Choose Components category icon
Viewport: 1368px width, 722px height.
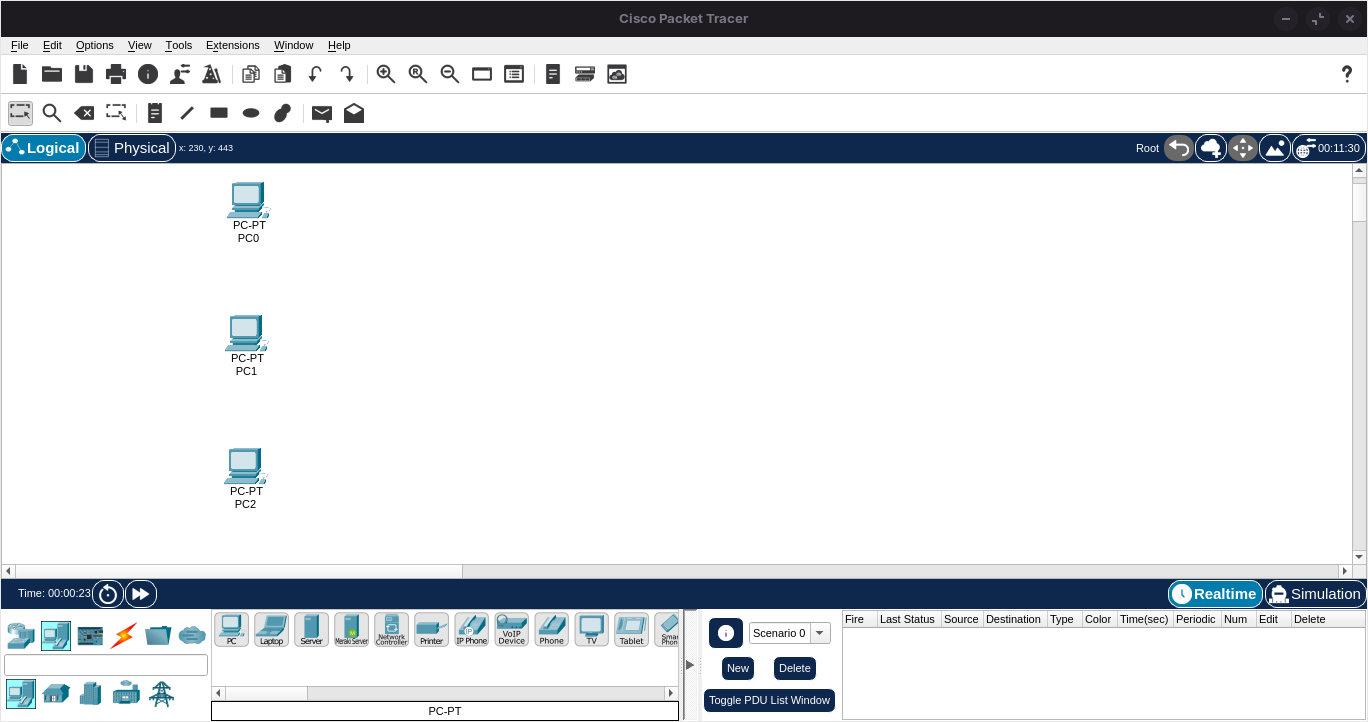90,635
